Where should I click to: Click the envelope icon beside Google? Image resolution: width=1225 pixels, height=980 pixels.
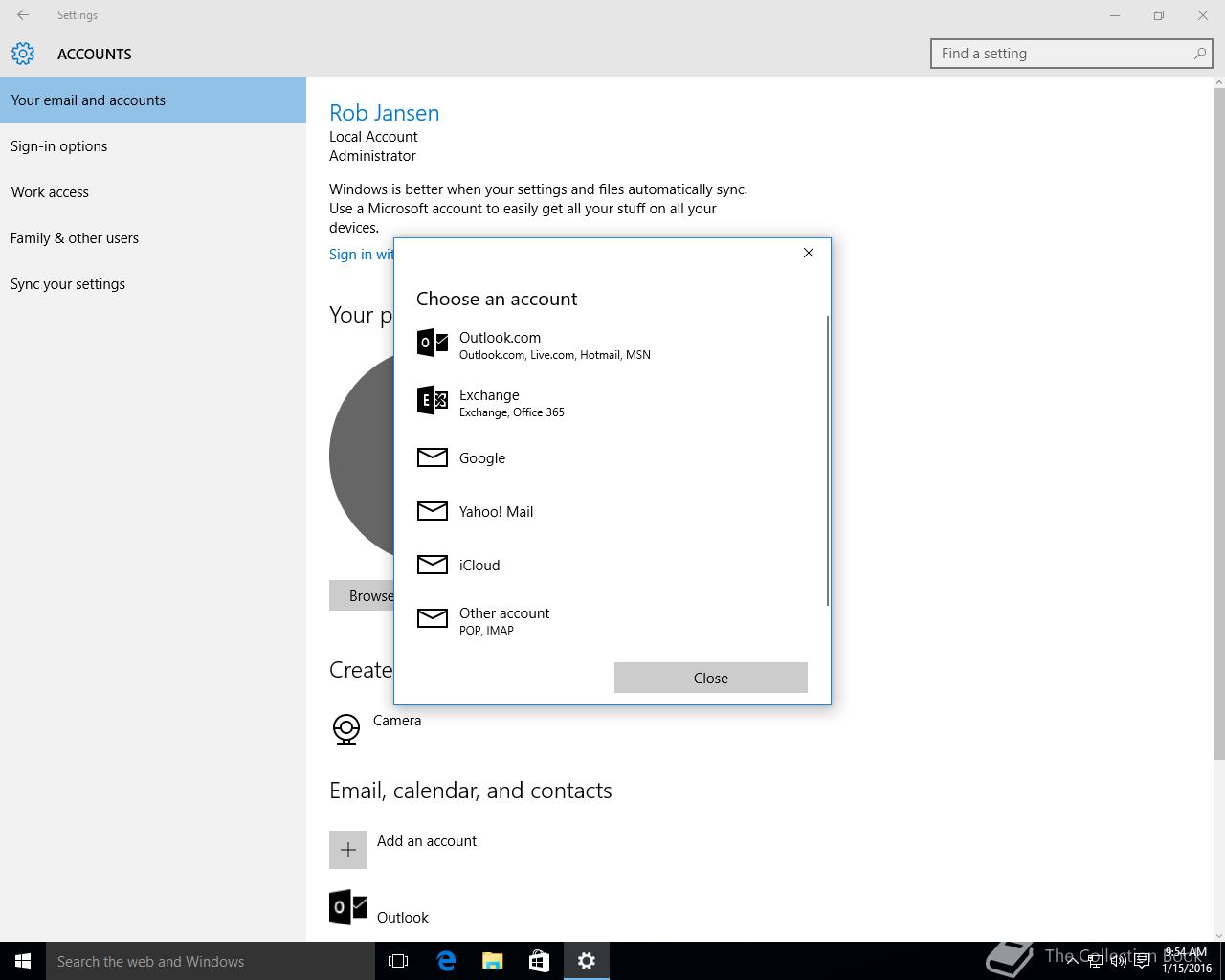pyautogui.click(x=433, y=457)
